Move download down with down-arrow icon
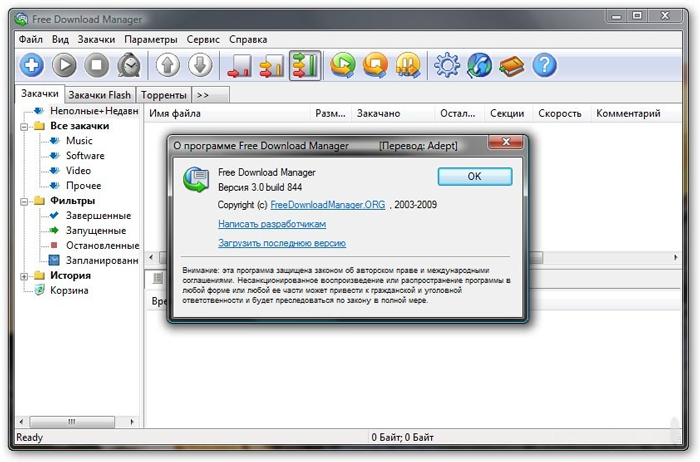 pyautogui.click(x=200, y=65)
